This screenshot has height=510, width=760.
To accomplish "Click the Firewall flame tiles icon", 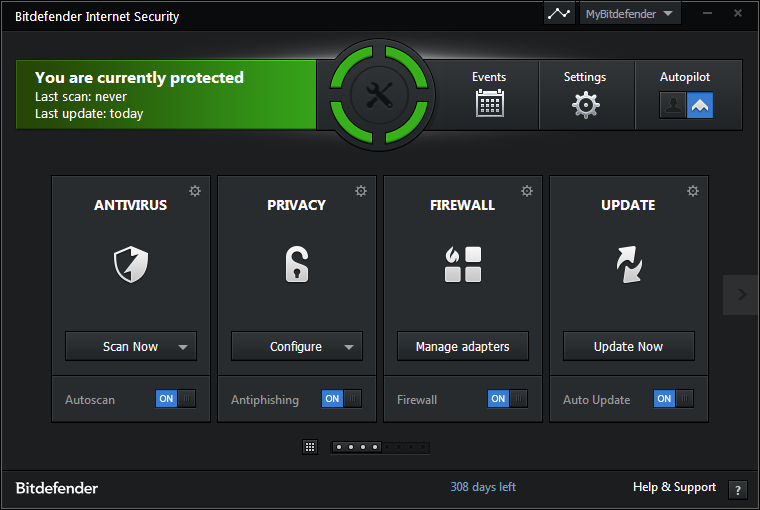I will pos(463,264).
